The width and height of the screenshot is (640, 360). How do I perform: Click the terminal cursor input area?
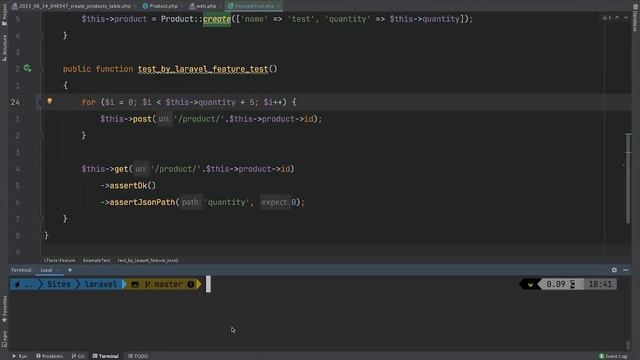click(x=208, y=284)
